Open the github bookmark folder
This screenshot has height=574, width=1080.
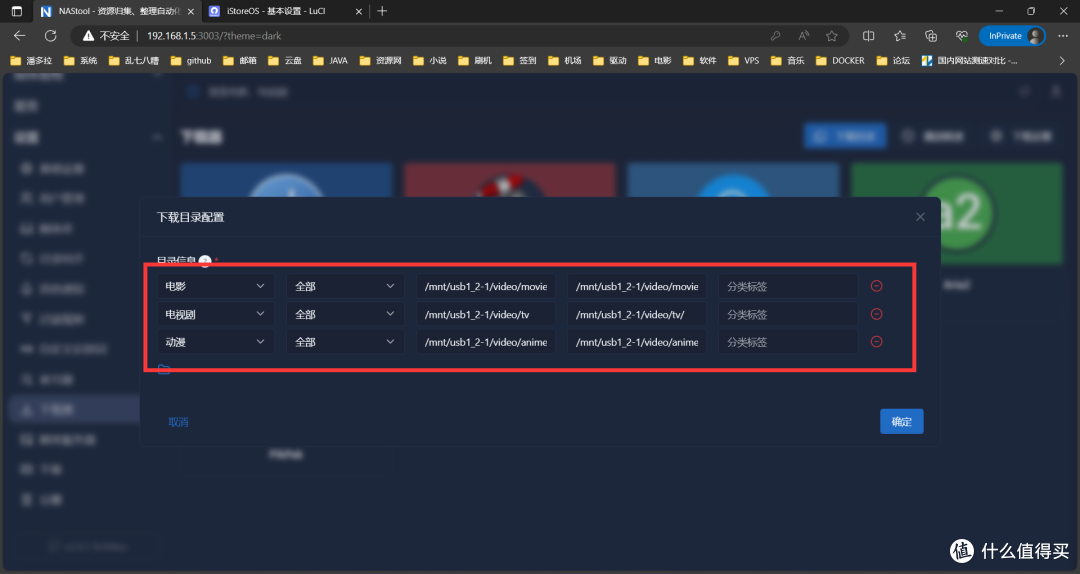[x=191, y=61]
